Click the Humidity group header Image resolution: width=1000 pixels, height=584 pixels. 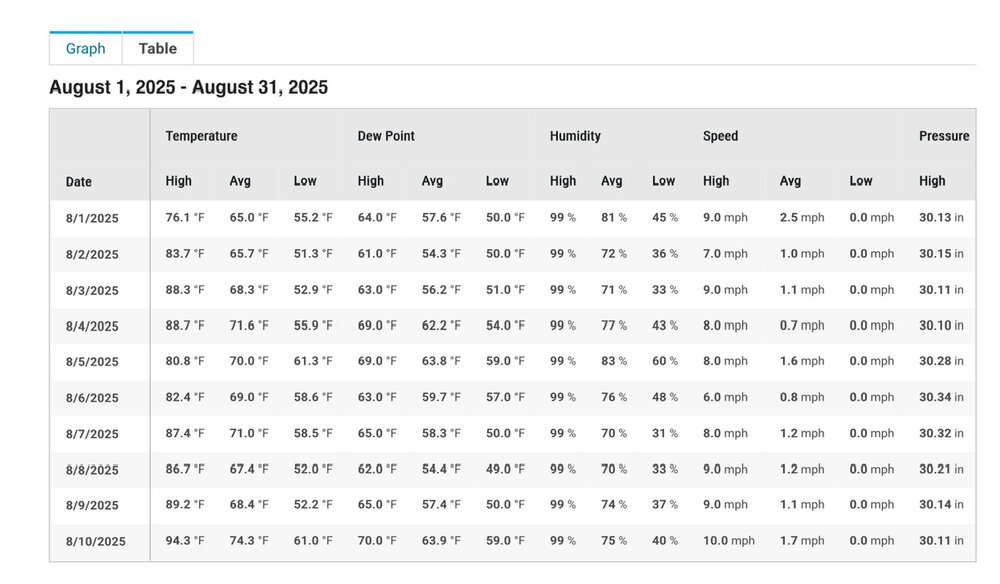tap(575, 136)
